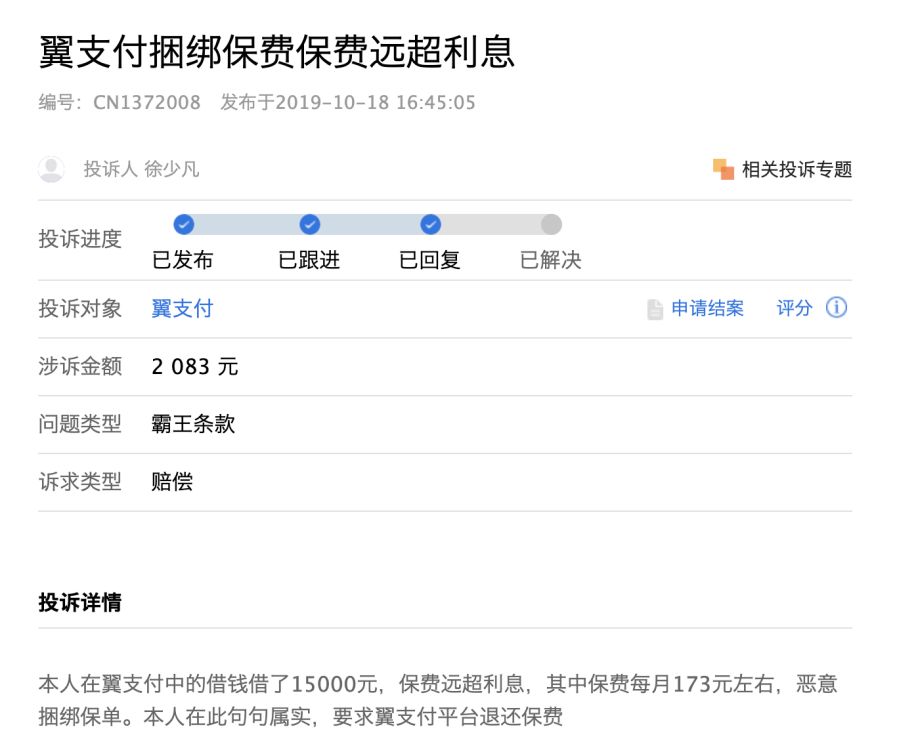Click the gray 已解决 progress dot
918x752 pixels.
[x=551, y=224]
